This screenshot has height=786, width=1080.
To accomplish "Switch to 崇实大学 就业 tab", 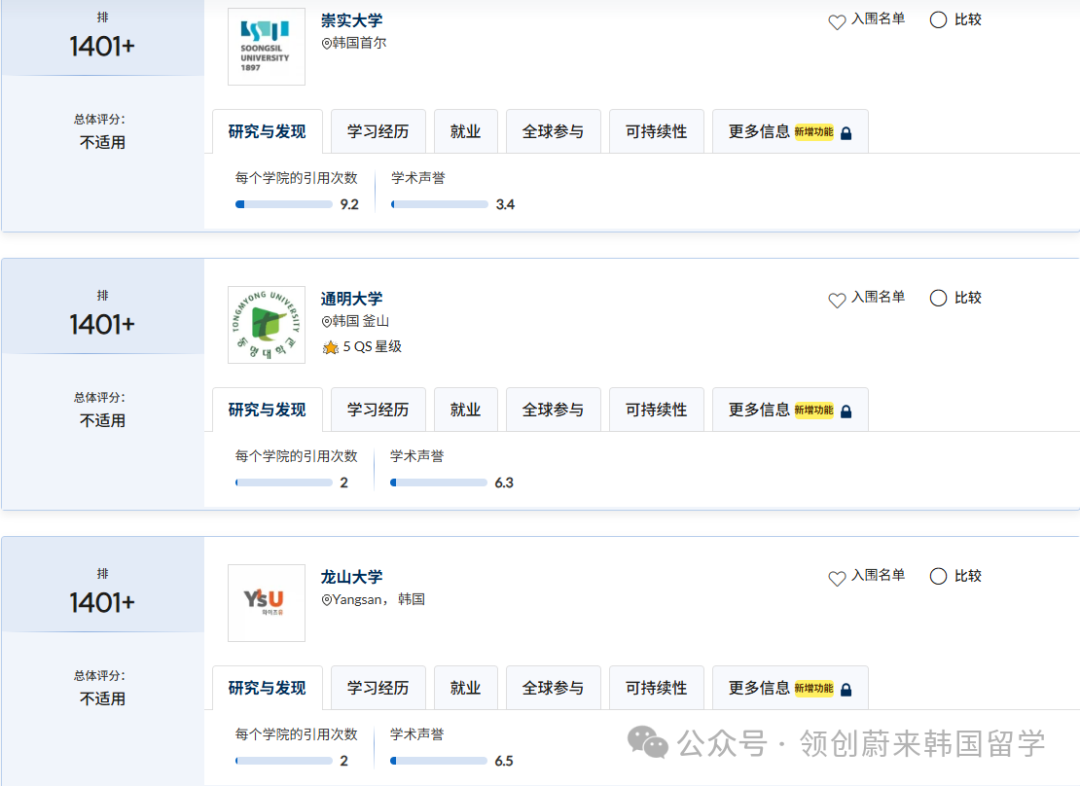I will [466, 132].
